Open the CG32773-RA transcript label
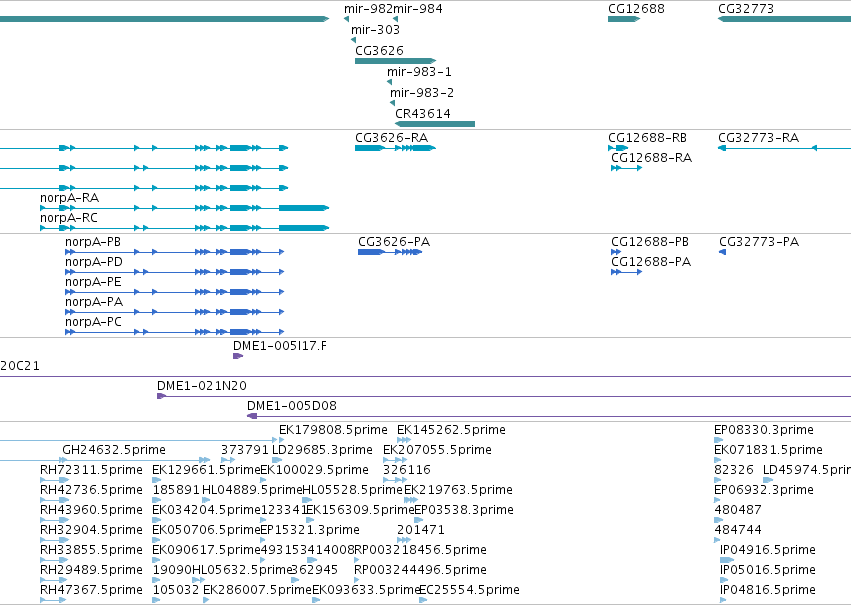851x605 pixels. coord(758,138)
